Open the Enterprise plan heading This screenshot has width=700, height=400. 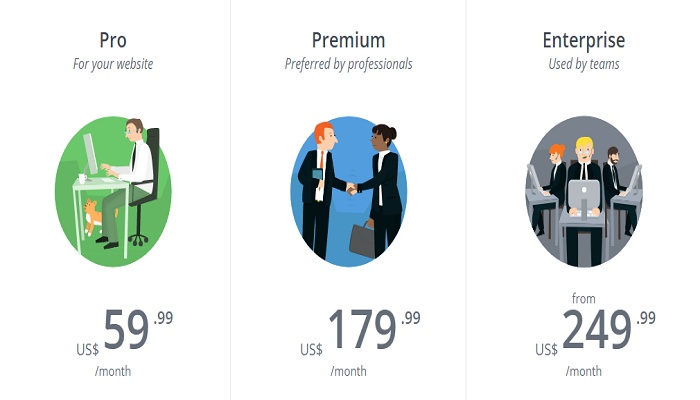(584, 41)
